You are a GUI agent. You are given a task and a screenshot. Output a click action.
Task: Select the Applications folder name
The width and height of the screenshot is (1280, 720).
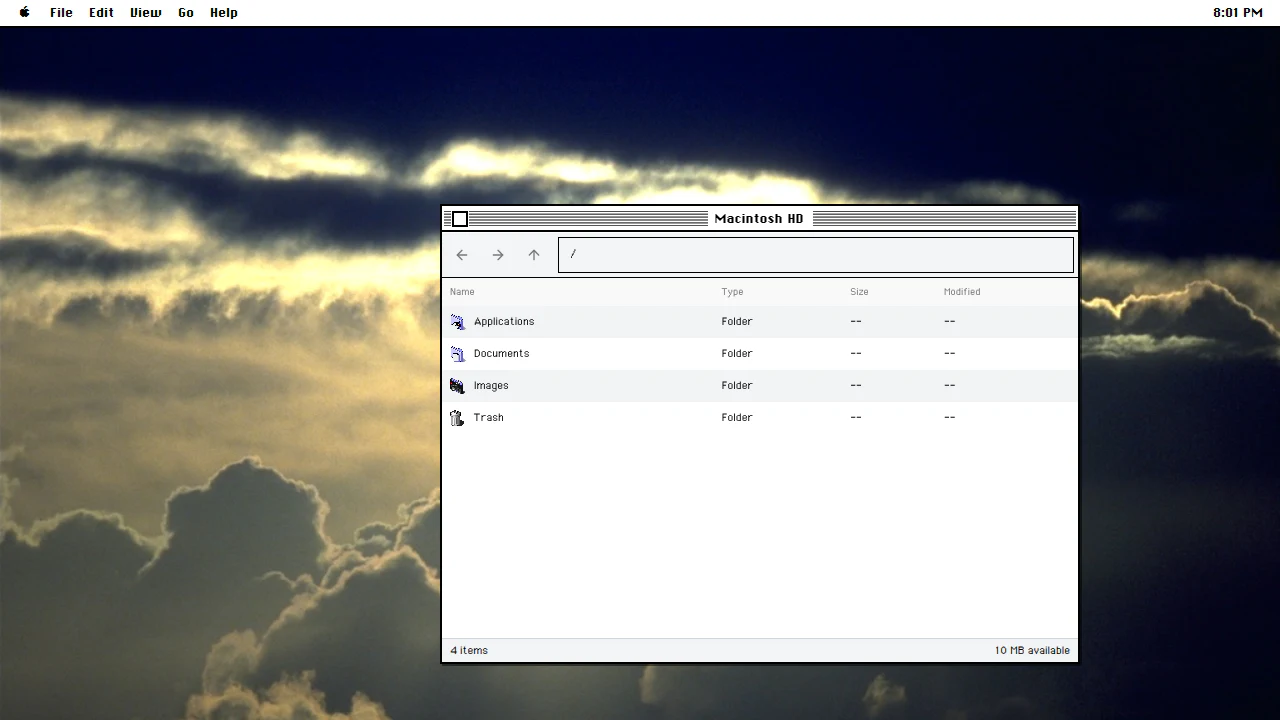[x=504, y=322]
